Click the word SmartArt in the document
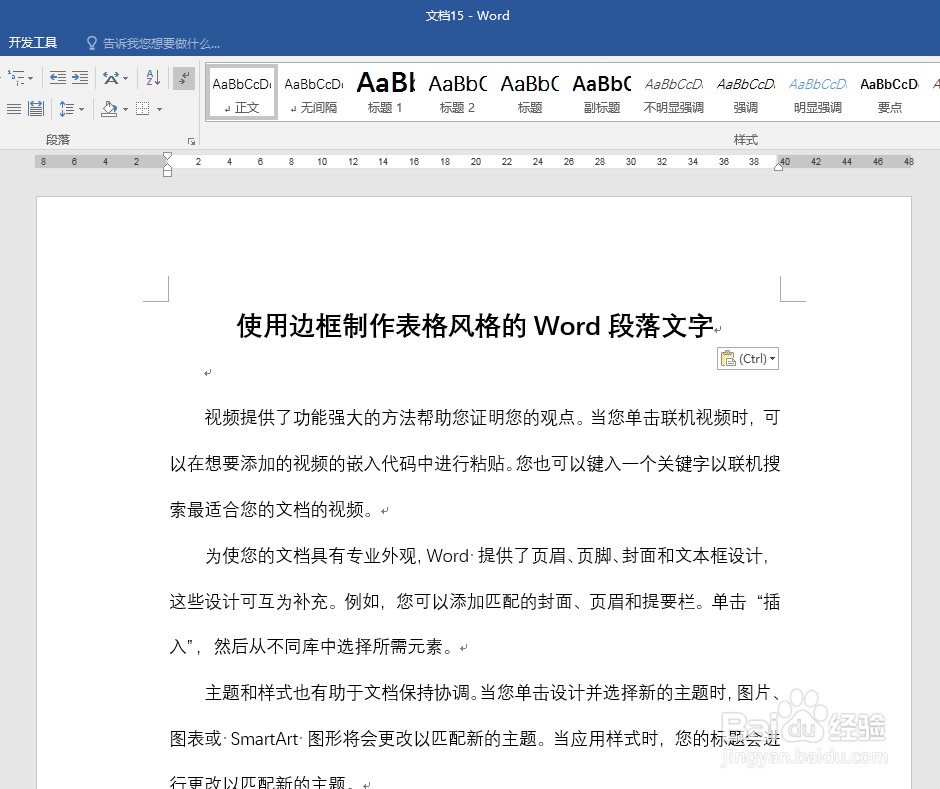This screenshot has width=940, height=789. [x=264, y=739]
